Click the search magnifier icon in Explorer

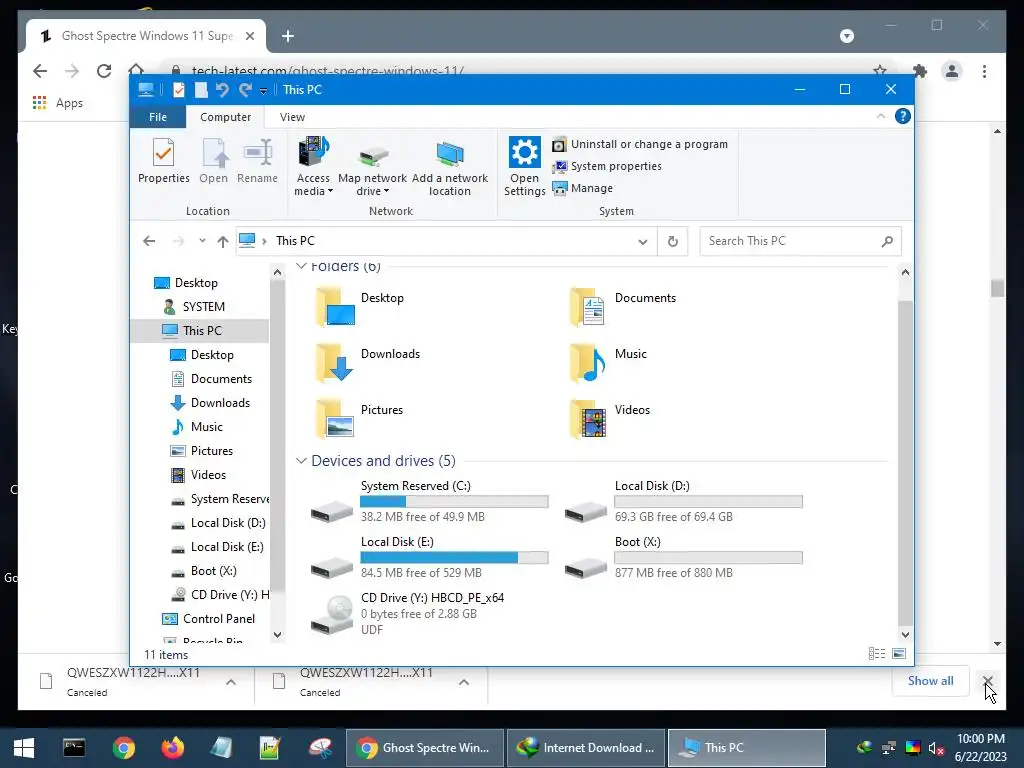click(887, 242)
